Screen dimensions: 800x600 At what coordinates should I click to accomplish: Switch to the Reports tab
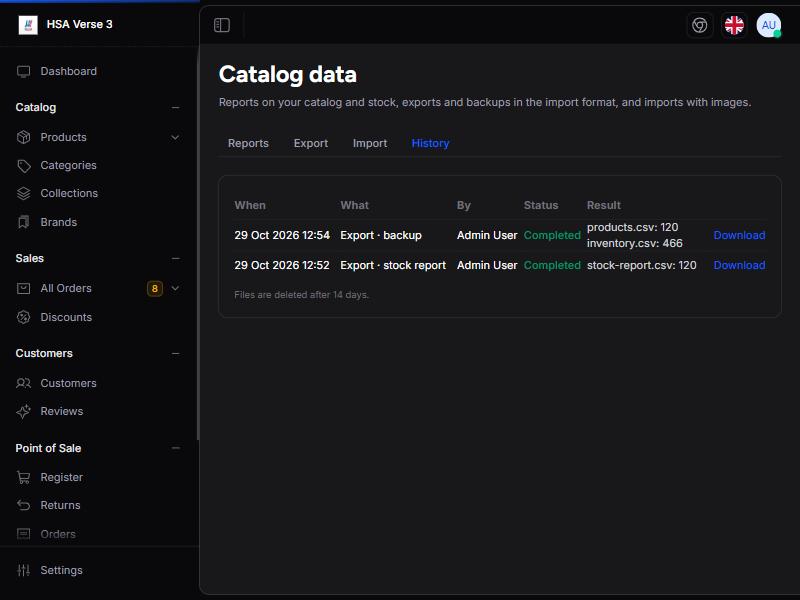(x=248, y=143)
